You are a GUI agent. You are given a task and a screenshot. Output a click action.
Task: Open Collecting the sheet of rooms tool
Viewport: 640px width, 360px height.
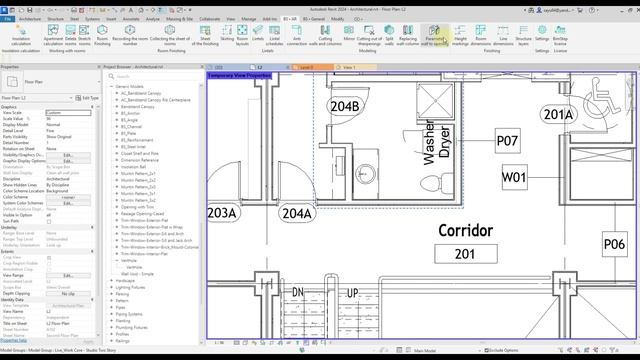(x=170, y=35)
